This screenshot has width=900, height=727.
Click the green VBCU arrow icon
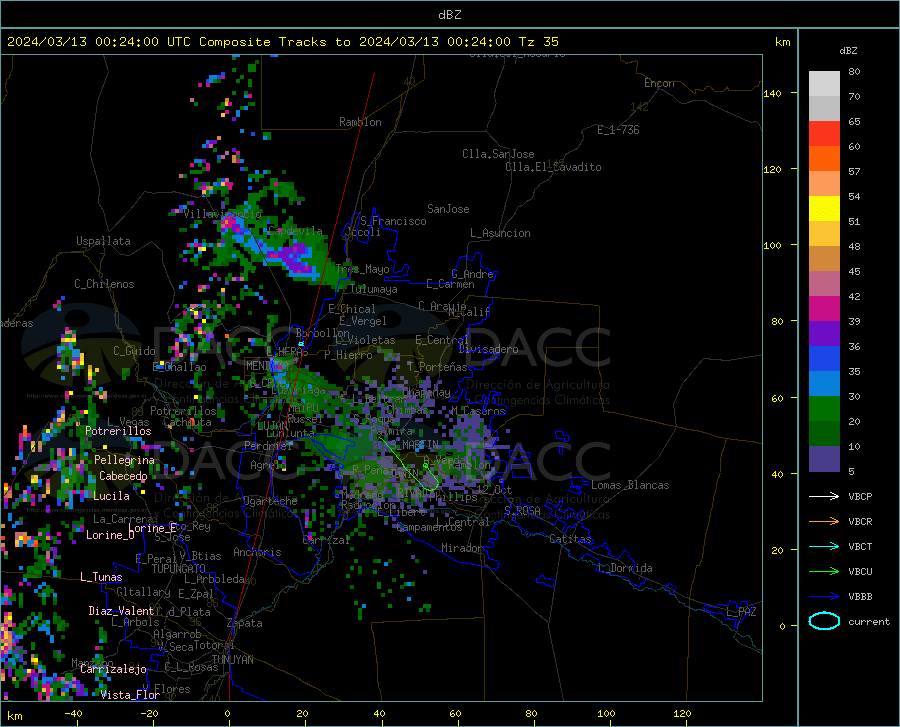824,572
